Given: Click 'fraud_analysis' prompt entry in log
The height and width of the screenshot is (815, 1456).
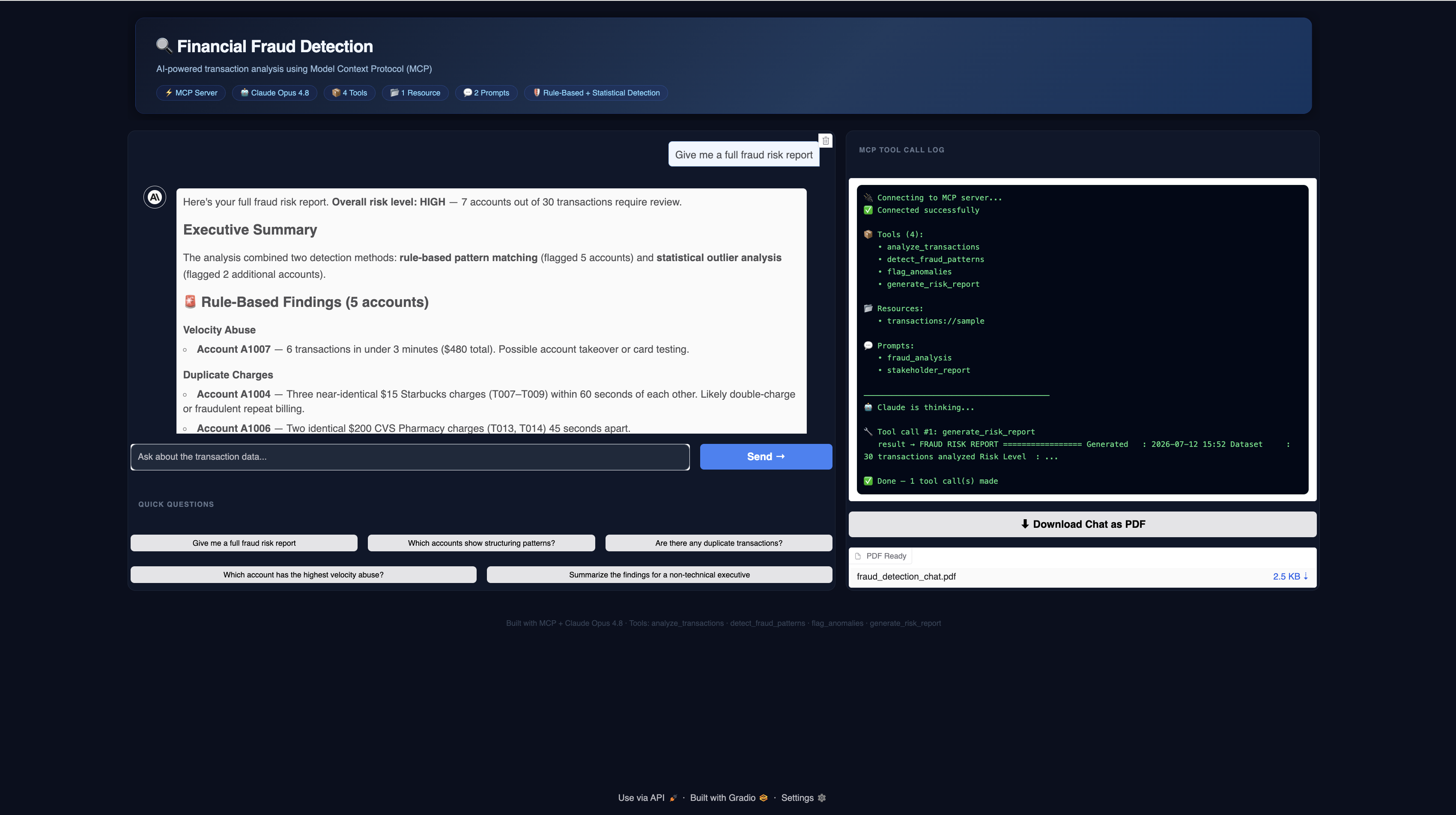Looking at the screenshot, I should [919, 357].
